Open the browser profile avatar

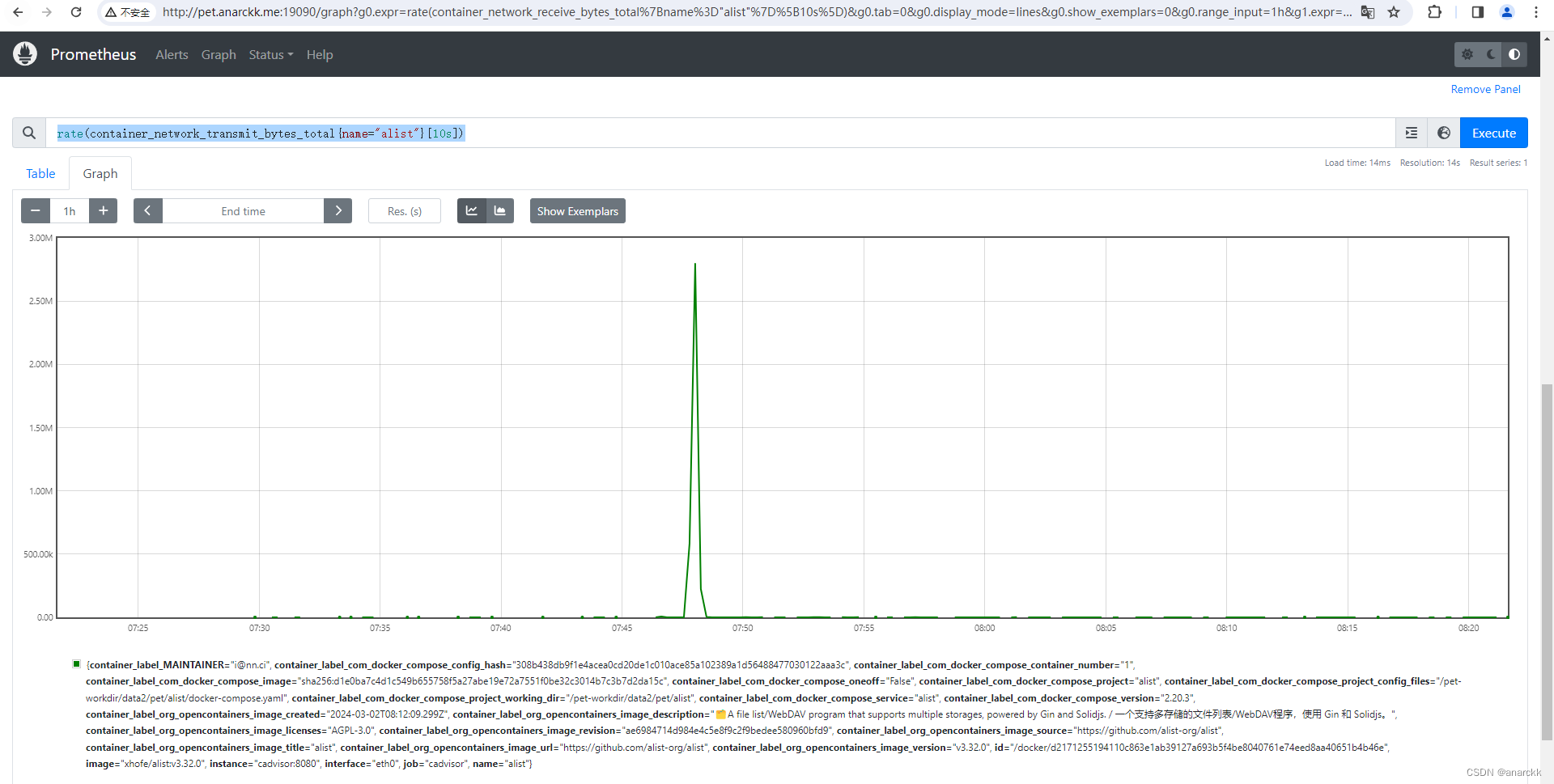pyautogui.click(x=1507, y=12)
